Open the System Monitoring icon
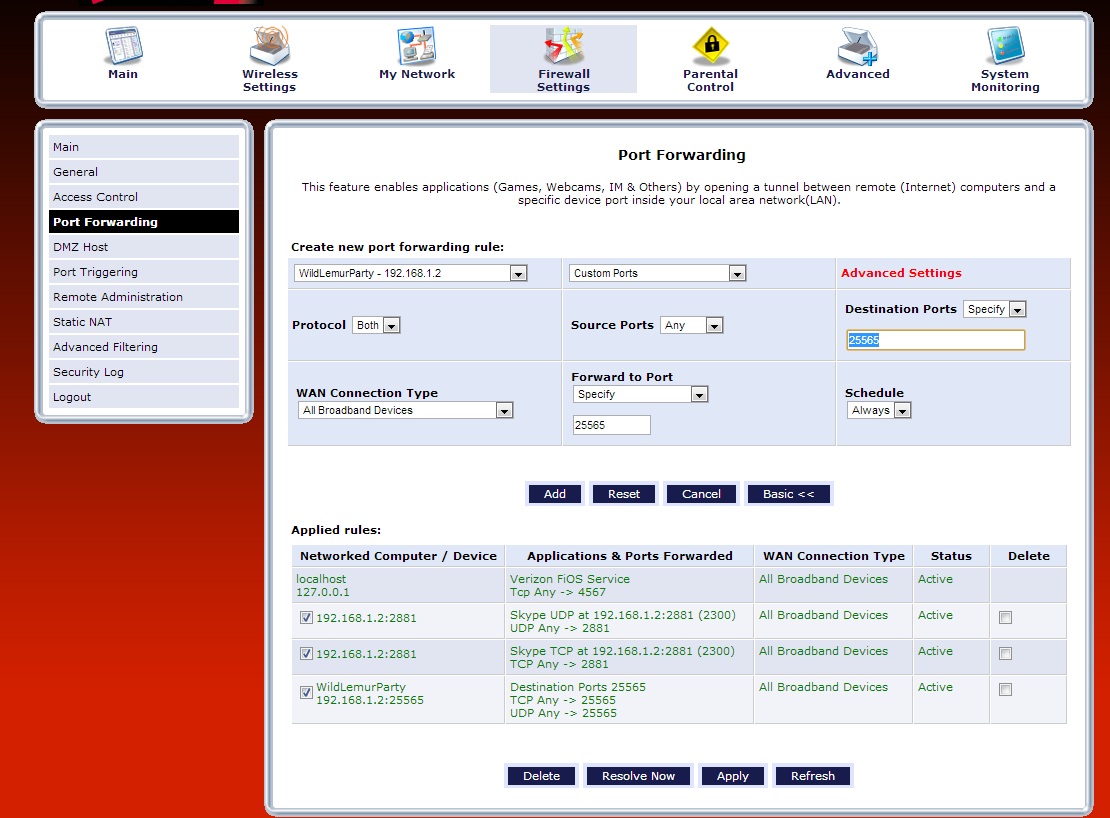1110x818 pixels. point(1005,46)
